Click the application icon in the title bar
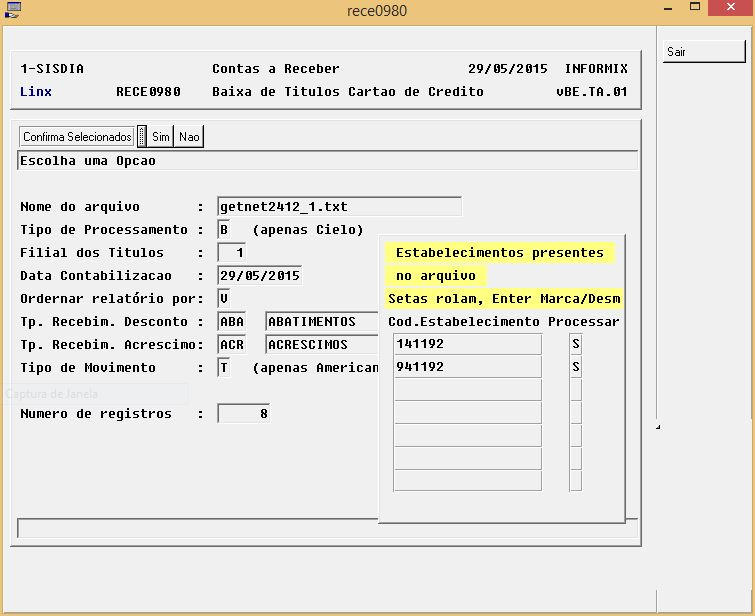755x616 pixels. click(x=13, y=10)
